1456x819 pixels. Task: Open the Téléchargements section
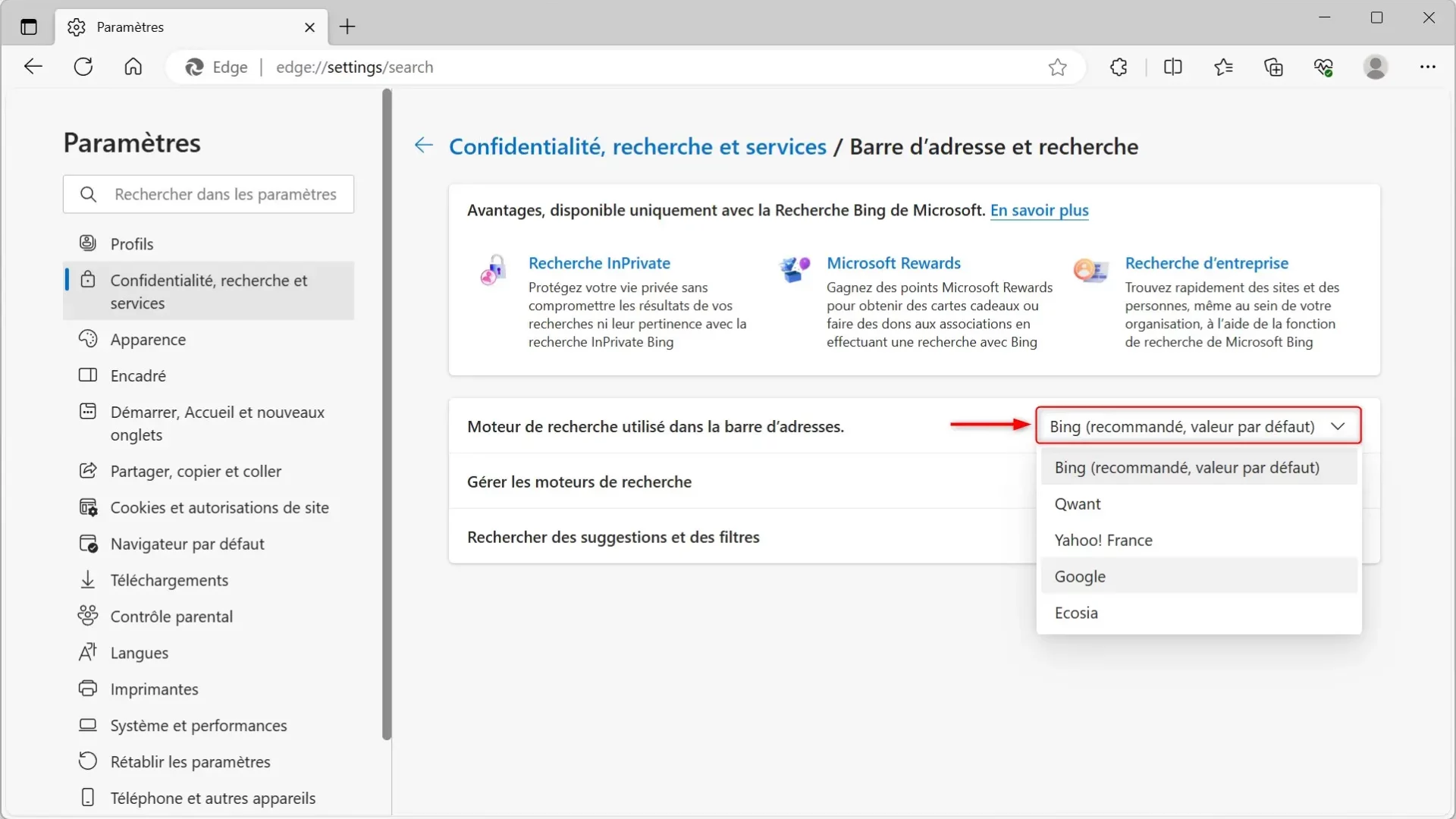(209, 580)
